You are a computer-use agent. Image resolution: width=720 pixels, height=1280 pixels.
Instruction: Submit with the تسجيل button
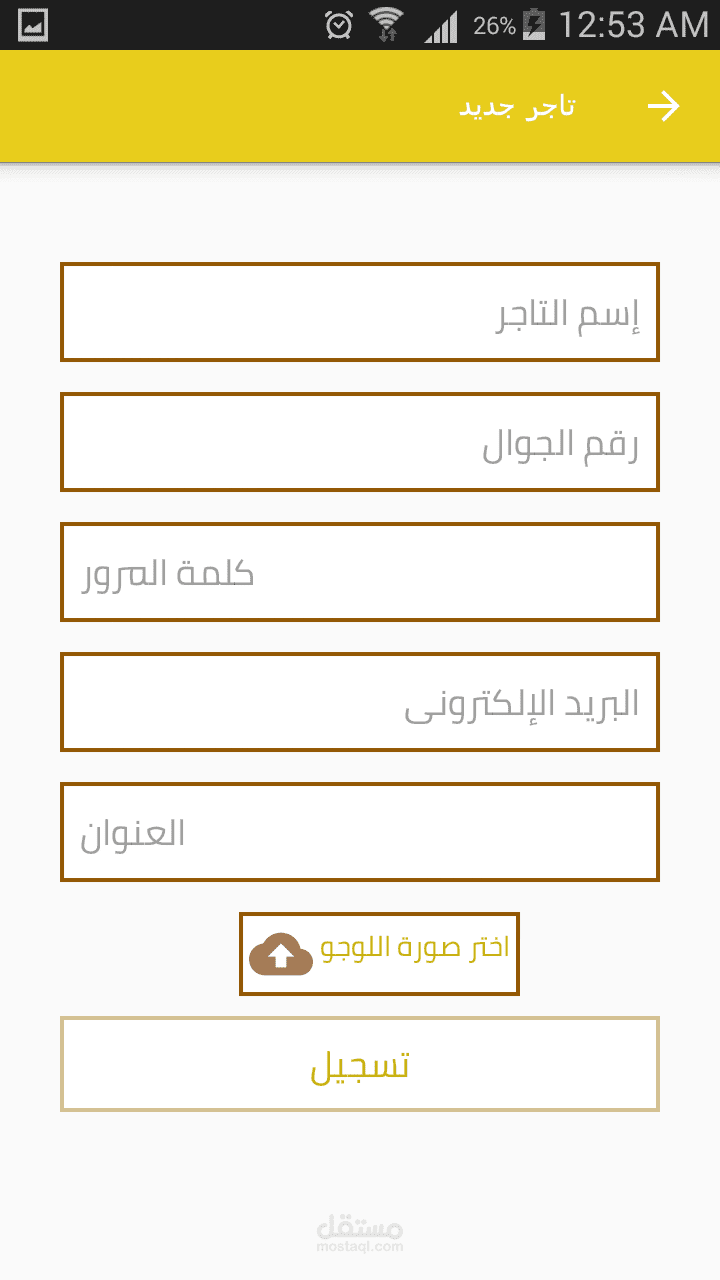click(x=360, y=1064)
